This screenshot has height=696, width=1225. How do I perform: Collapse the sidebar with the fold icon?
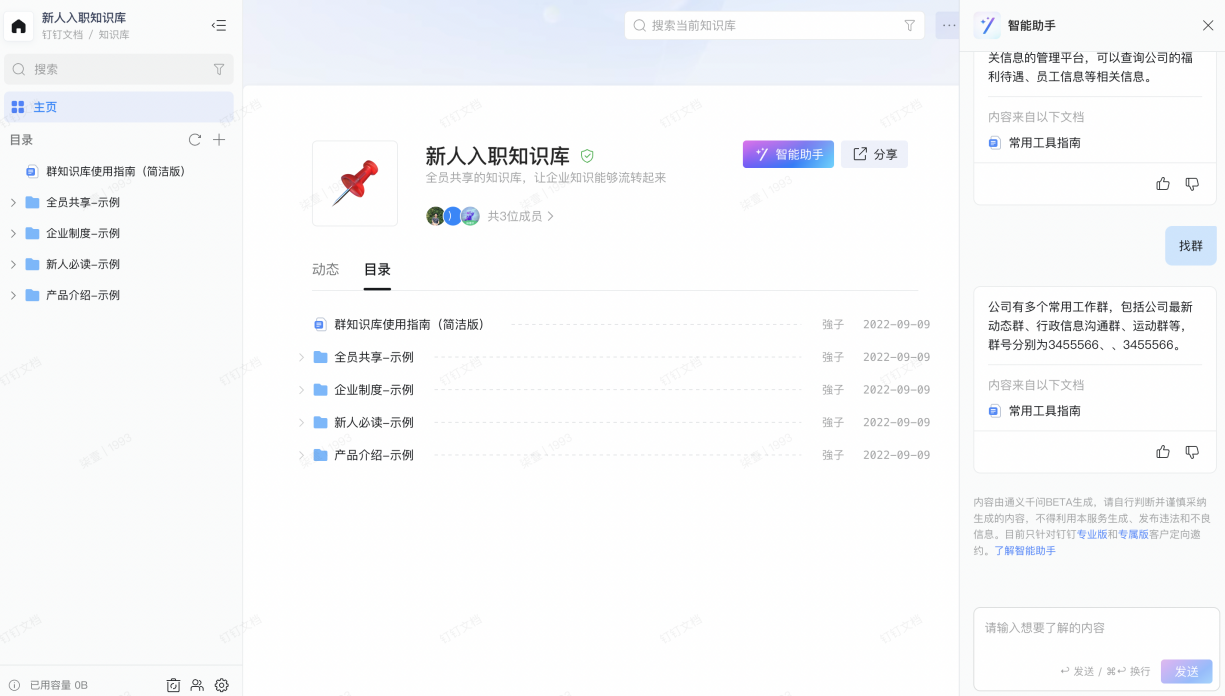coord(219,26)
